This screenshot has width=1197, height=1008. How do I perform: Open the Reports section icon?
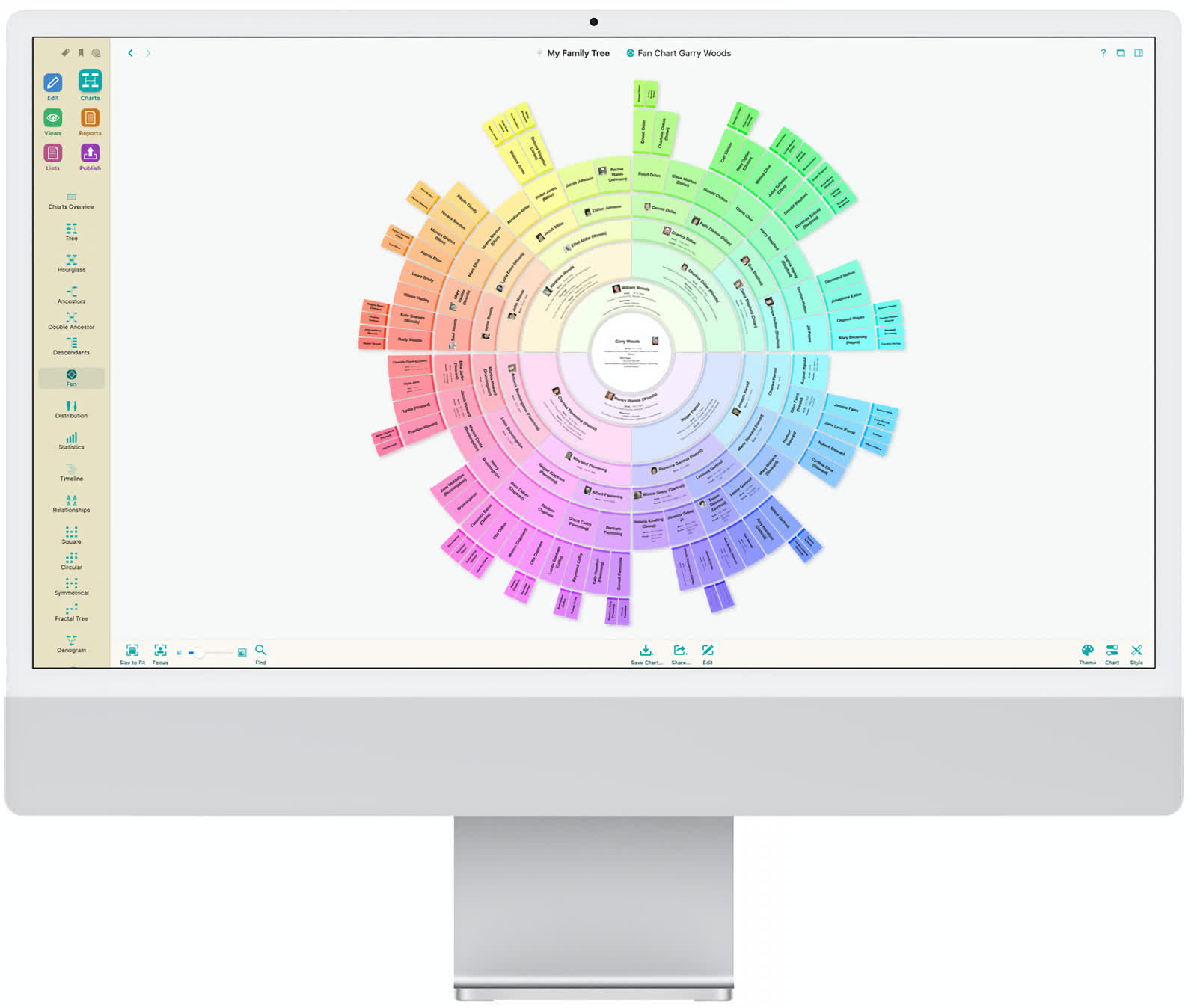pos(90,118)
